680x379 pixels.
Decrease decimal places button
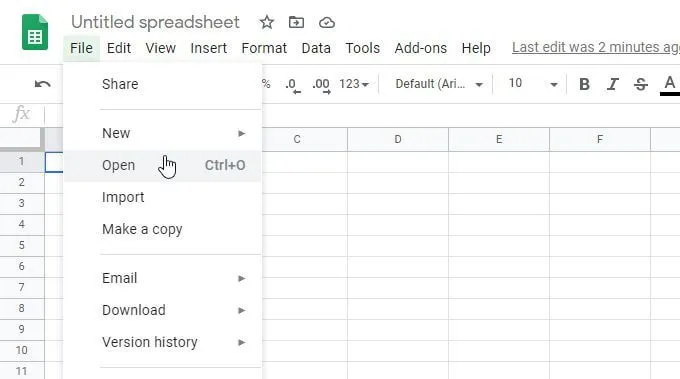[x=293, y=85]
